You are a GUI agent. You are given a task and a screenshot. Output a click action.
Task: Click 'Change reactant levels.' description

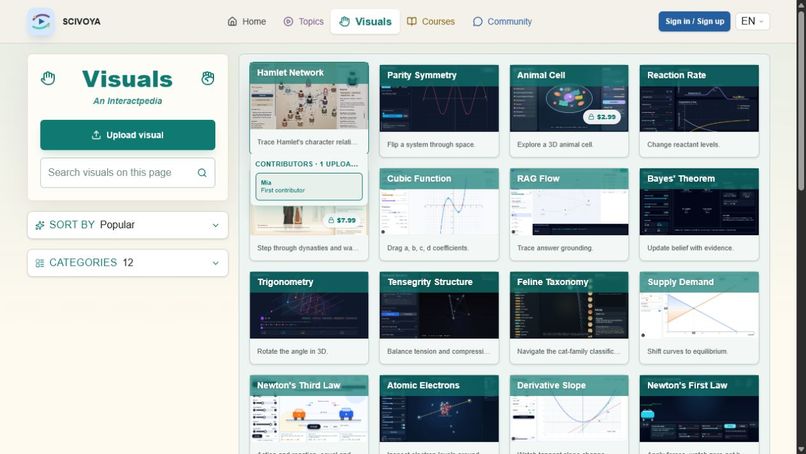(x=683, y=145)
